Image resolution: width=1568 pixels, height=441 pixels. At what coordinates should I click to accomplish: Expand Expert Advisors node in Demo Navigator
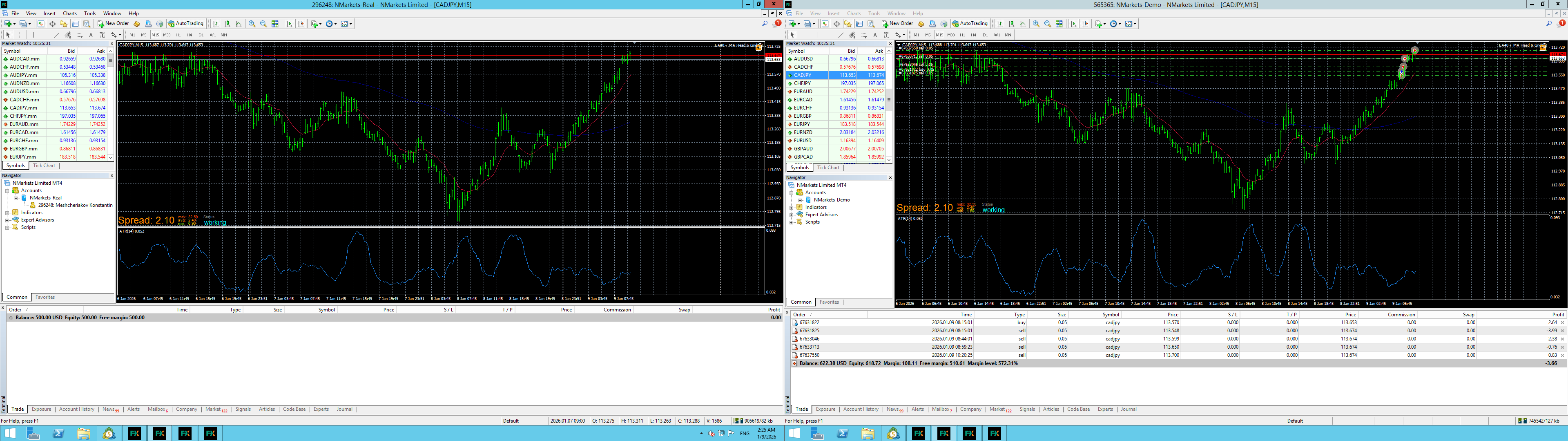(791, 215)
